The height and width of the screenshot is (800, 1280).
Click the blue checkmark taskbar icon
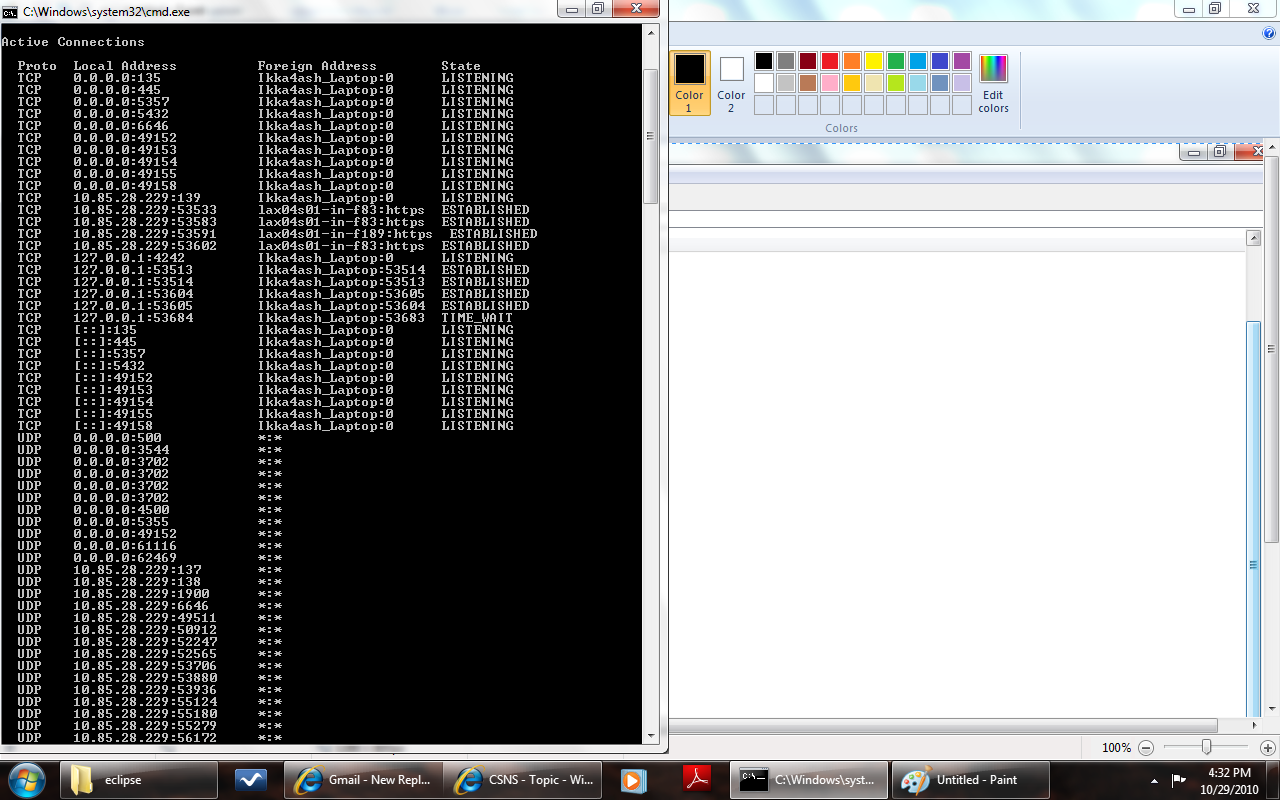pyautogui.click(x=249, y=780)
